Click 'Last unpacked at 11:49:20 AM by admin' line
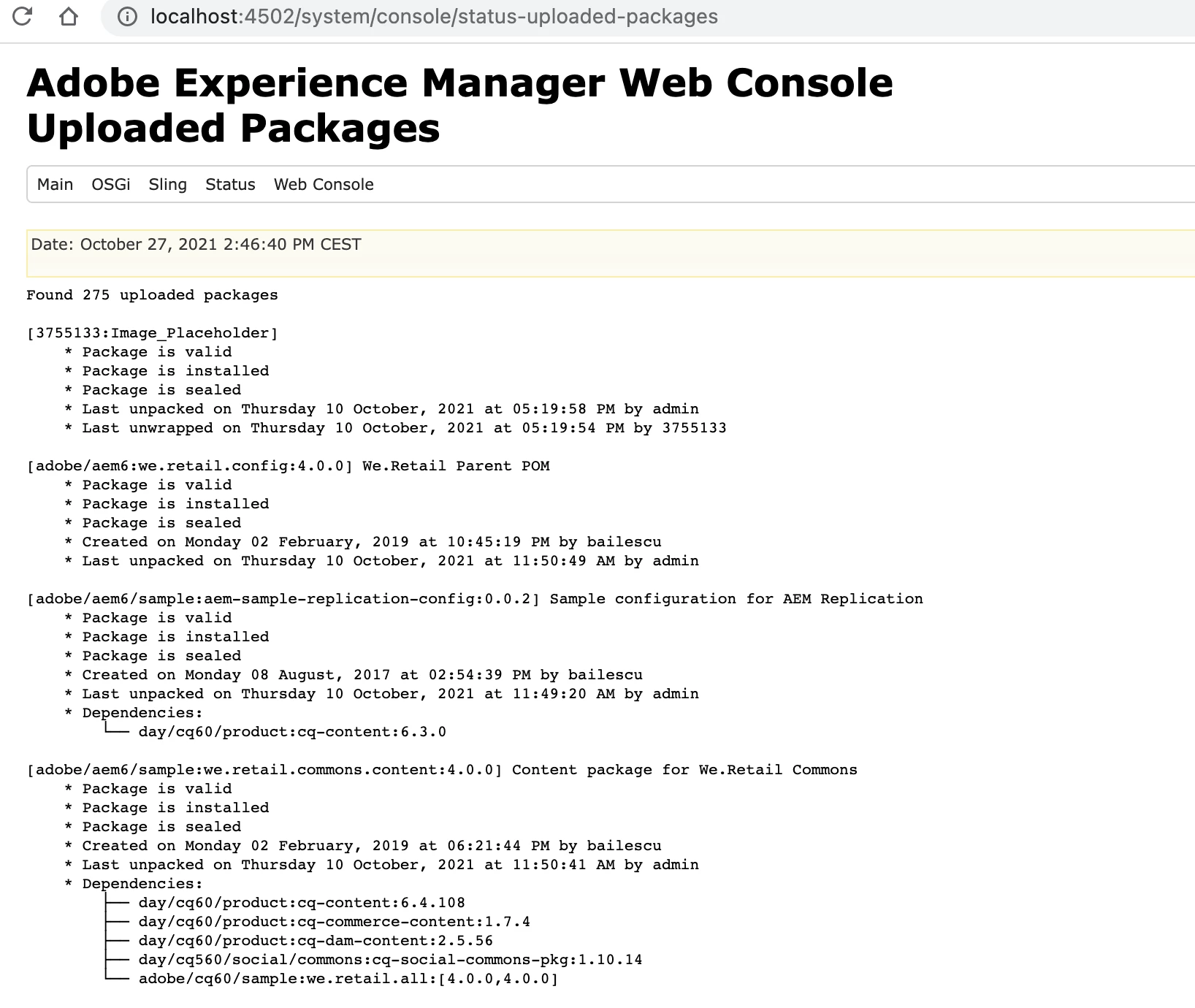The width and height of the screenshot is (1195, 1008). [x=382, y=694]
